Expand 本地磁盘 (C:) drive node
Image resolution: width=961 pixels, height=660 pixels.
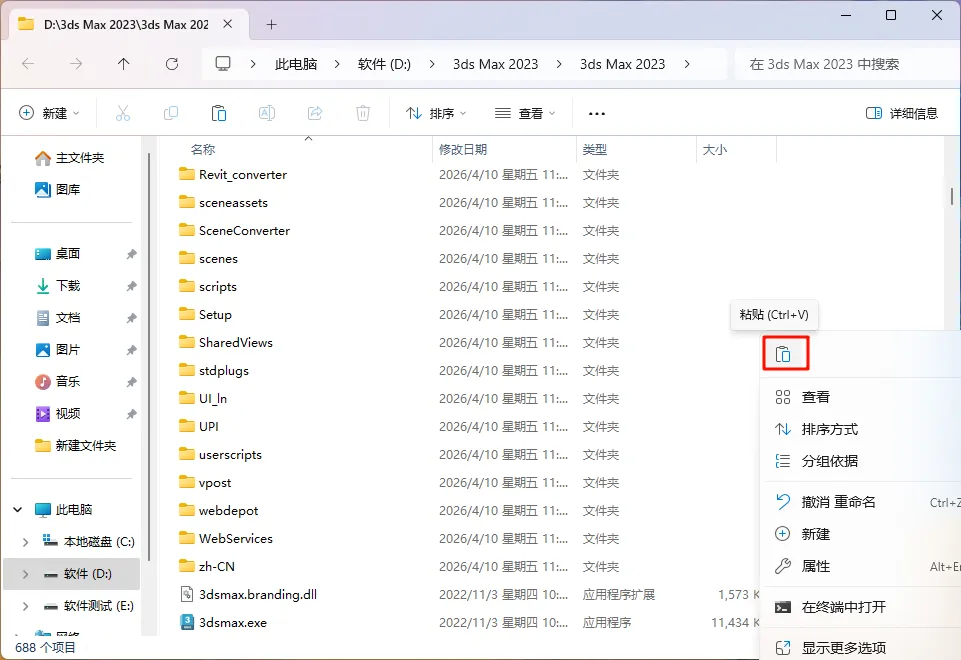click(x=25, y=542)
